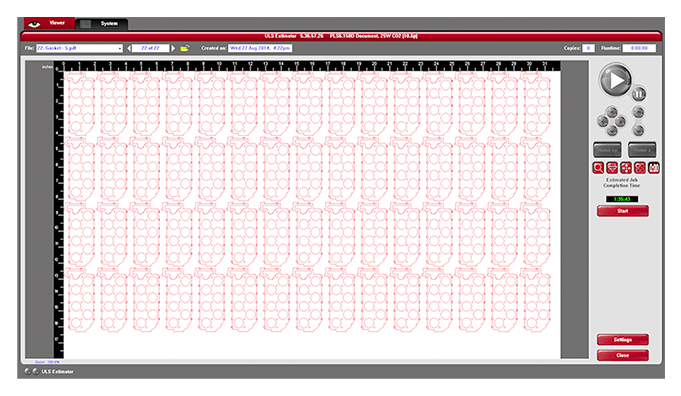Click the large Play button
The width and height of the screenshot is (681, 396).
615,80
